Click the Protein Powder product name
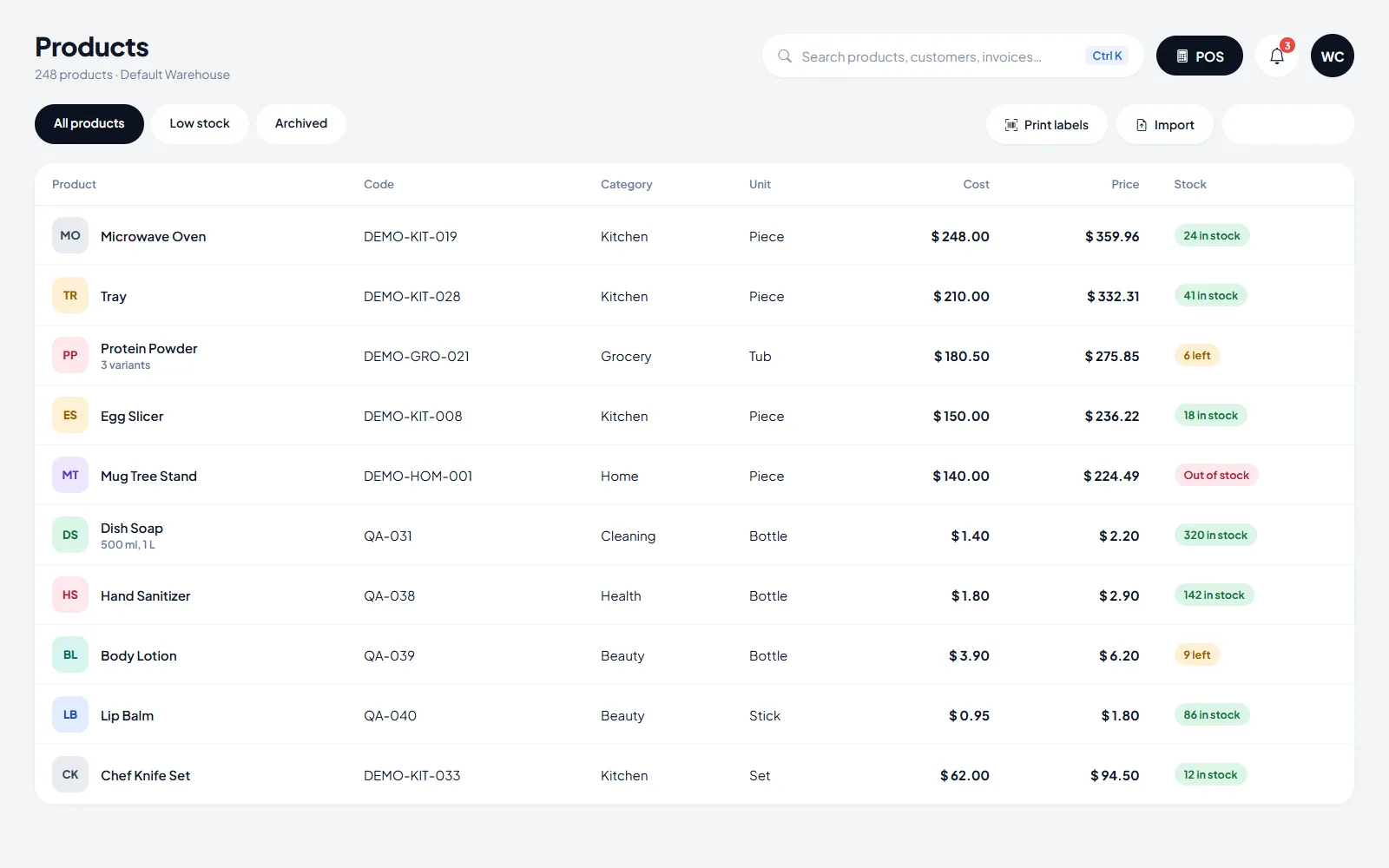 coord(149,348)
